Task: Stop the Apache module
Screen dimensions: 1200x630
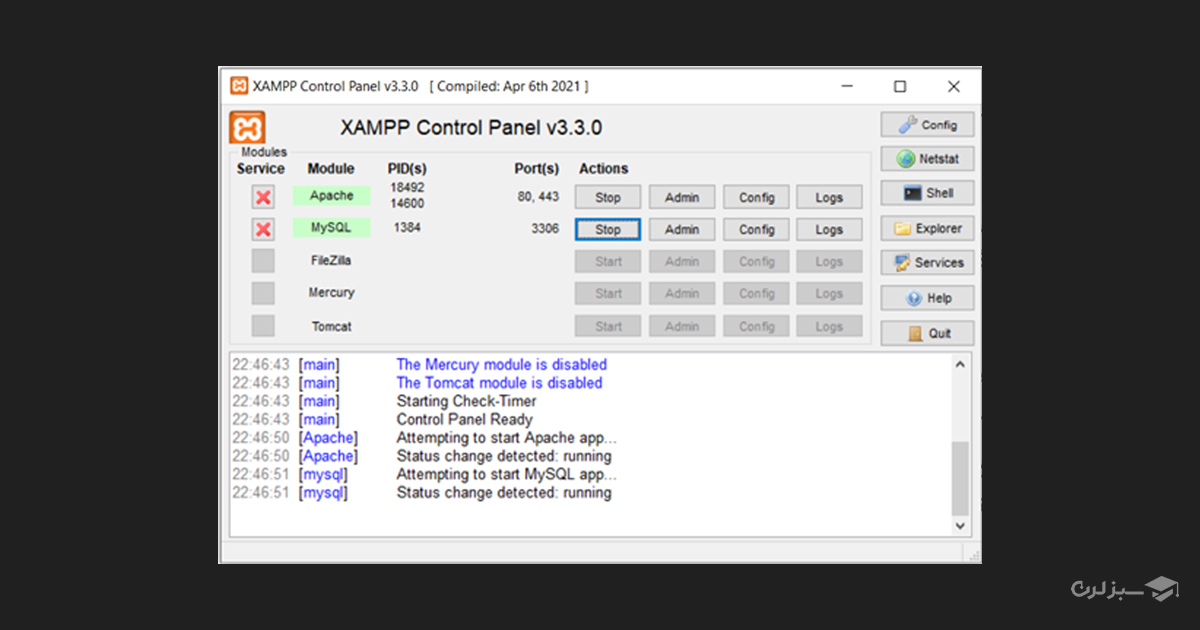Action: pos(607,197)
